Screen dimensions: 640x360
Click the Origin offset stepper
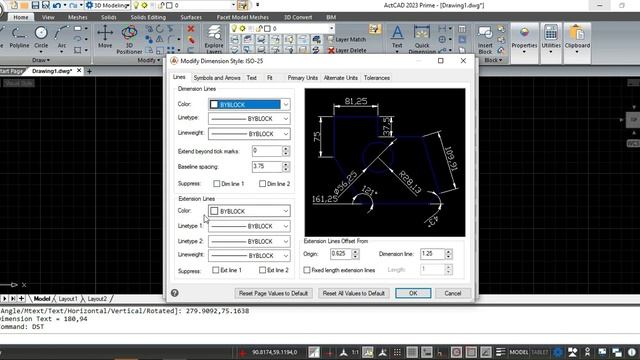click(x=356, y=254)
